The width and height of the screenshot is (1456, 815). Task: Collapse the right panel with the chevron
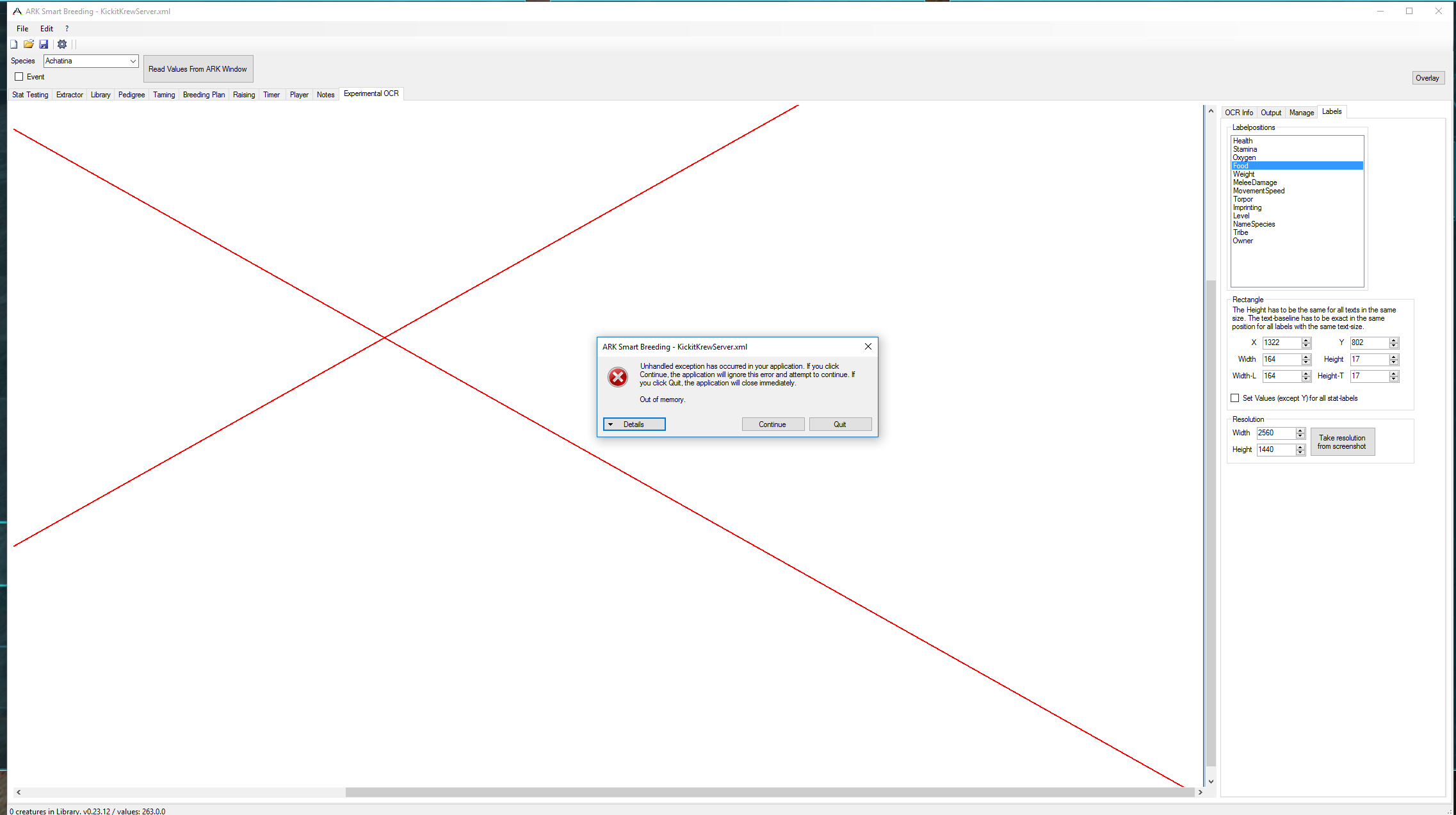[x=1210, y=110]
